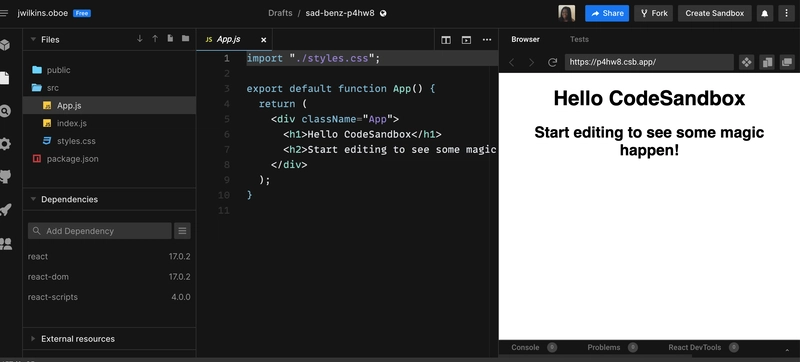Switch to the Tests tab
The image size is (800, 362).
coord(579,39)
